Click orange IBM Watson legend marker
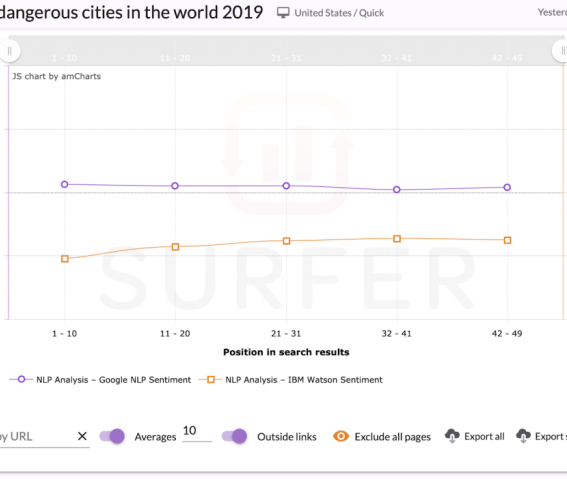The height and width of the screenshot is (479, 567). (x=210, y=379)
